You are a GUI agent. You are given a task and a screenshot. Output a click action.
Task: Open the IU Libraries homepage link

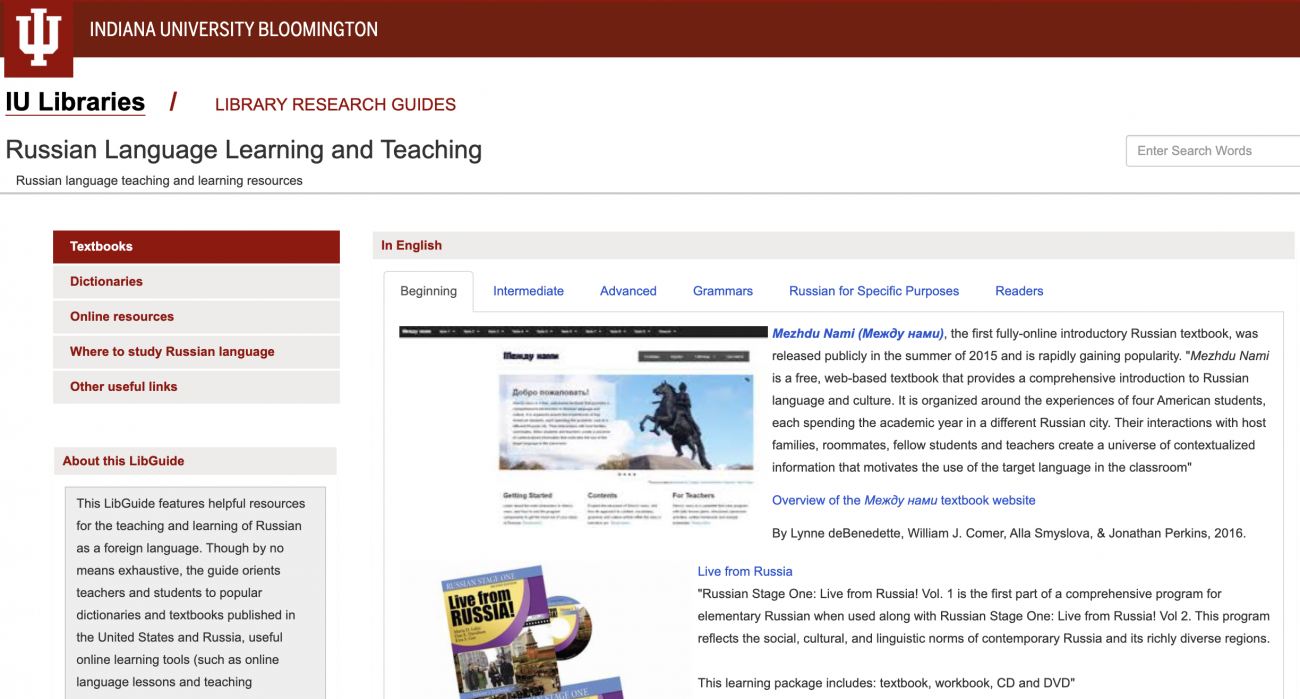[74, 101]
